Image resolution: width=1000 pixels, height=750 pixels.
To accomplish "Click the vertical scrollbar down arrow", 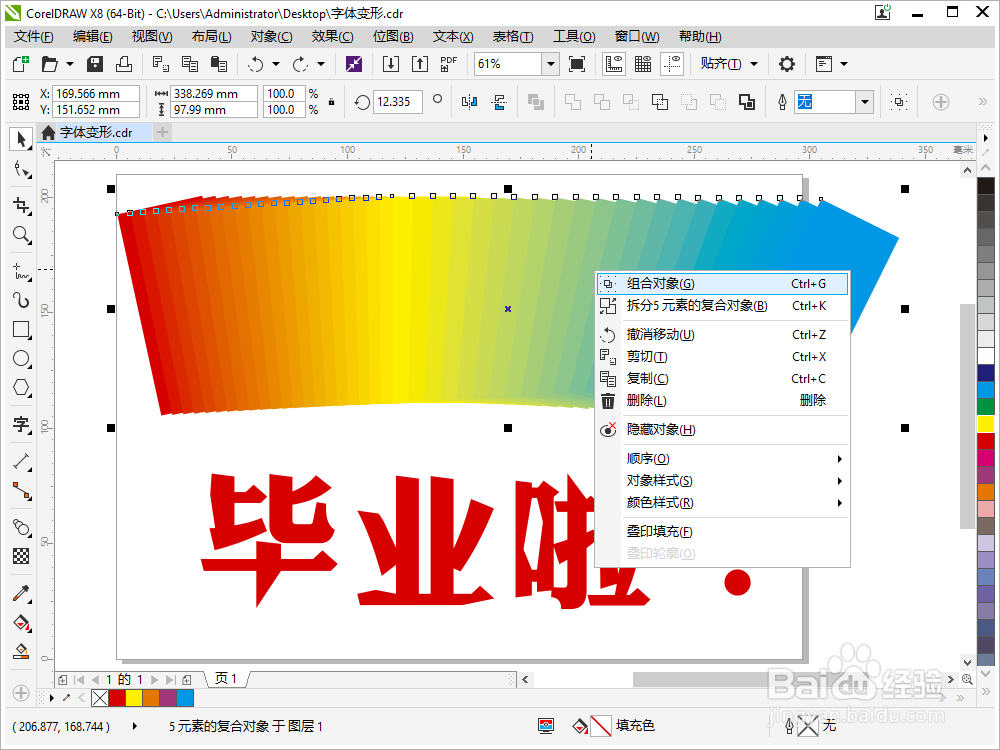I will point(967,663).
